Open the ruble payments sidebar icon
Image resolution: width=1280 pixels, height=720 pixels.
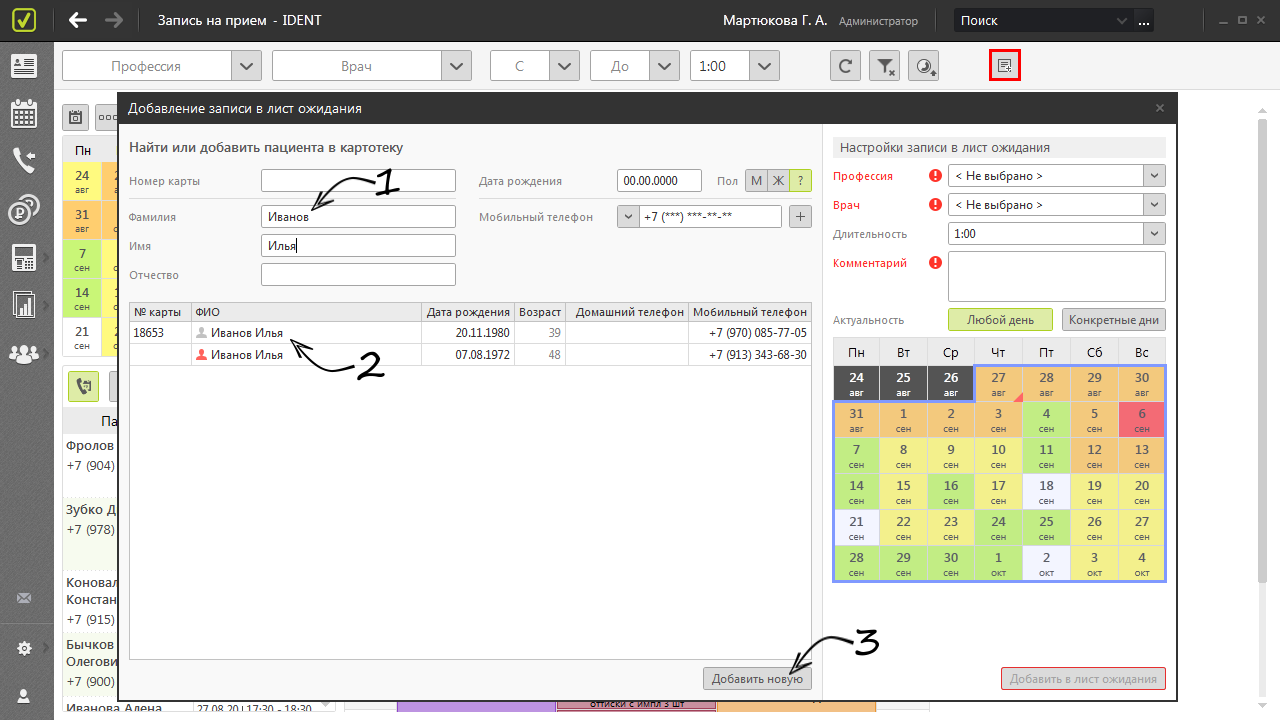pyautogui.click(x=24, y=209)
